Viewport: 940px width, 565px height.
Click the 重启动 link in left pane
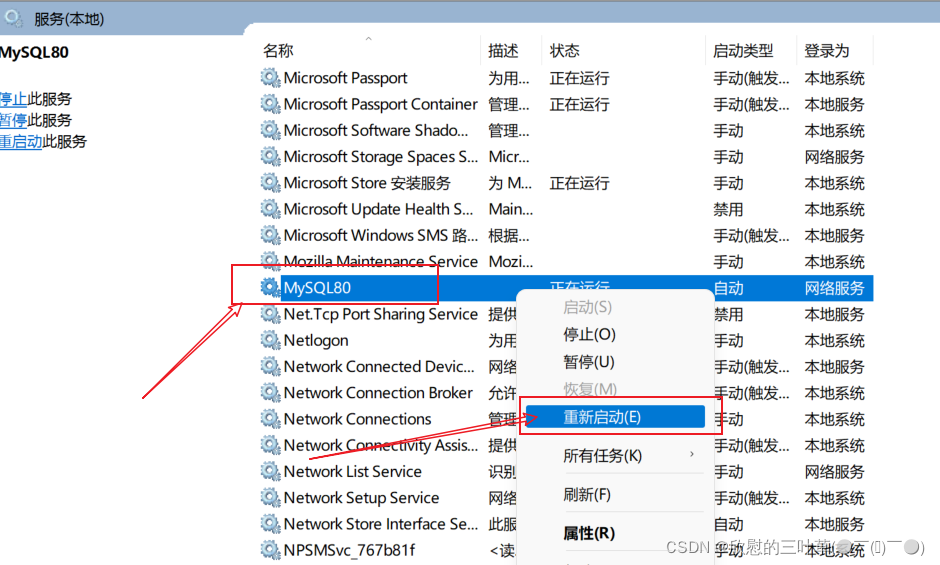(x=21, y=142)
